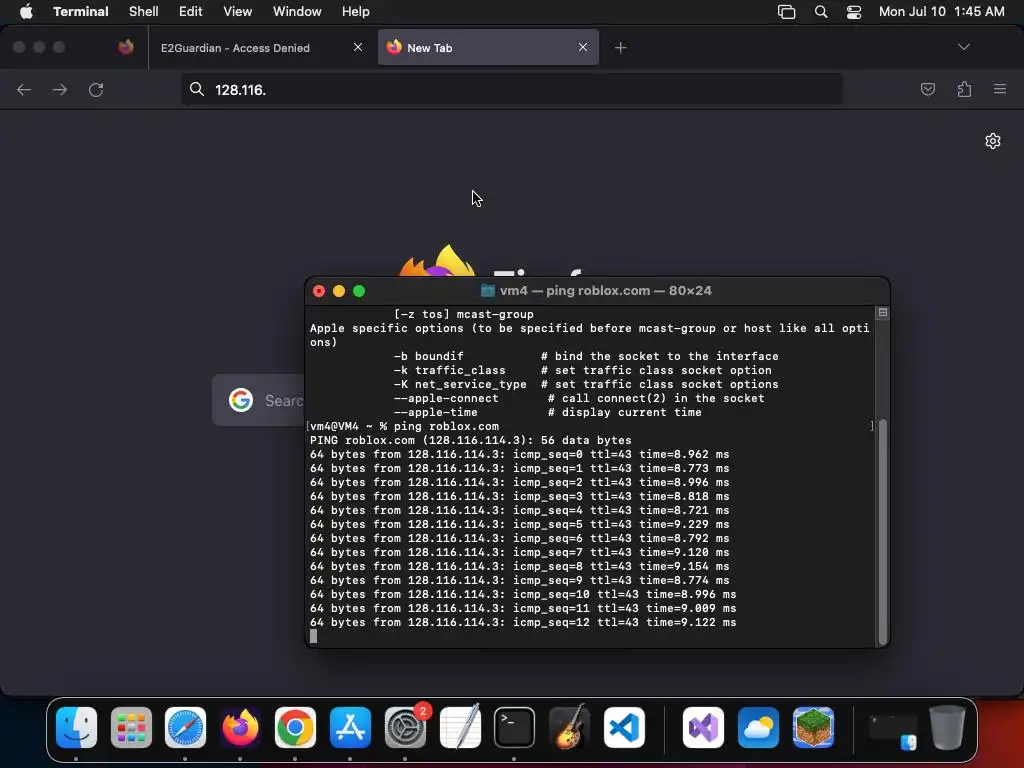The height and width of the screenshot is (768, 1024).
Task: Close the New Tab browser tab
Action: point(583,47)
